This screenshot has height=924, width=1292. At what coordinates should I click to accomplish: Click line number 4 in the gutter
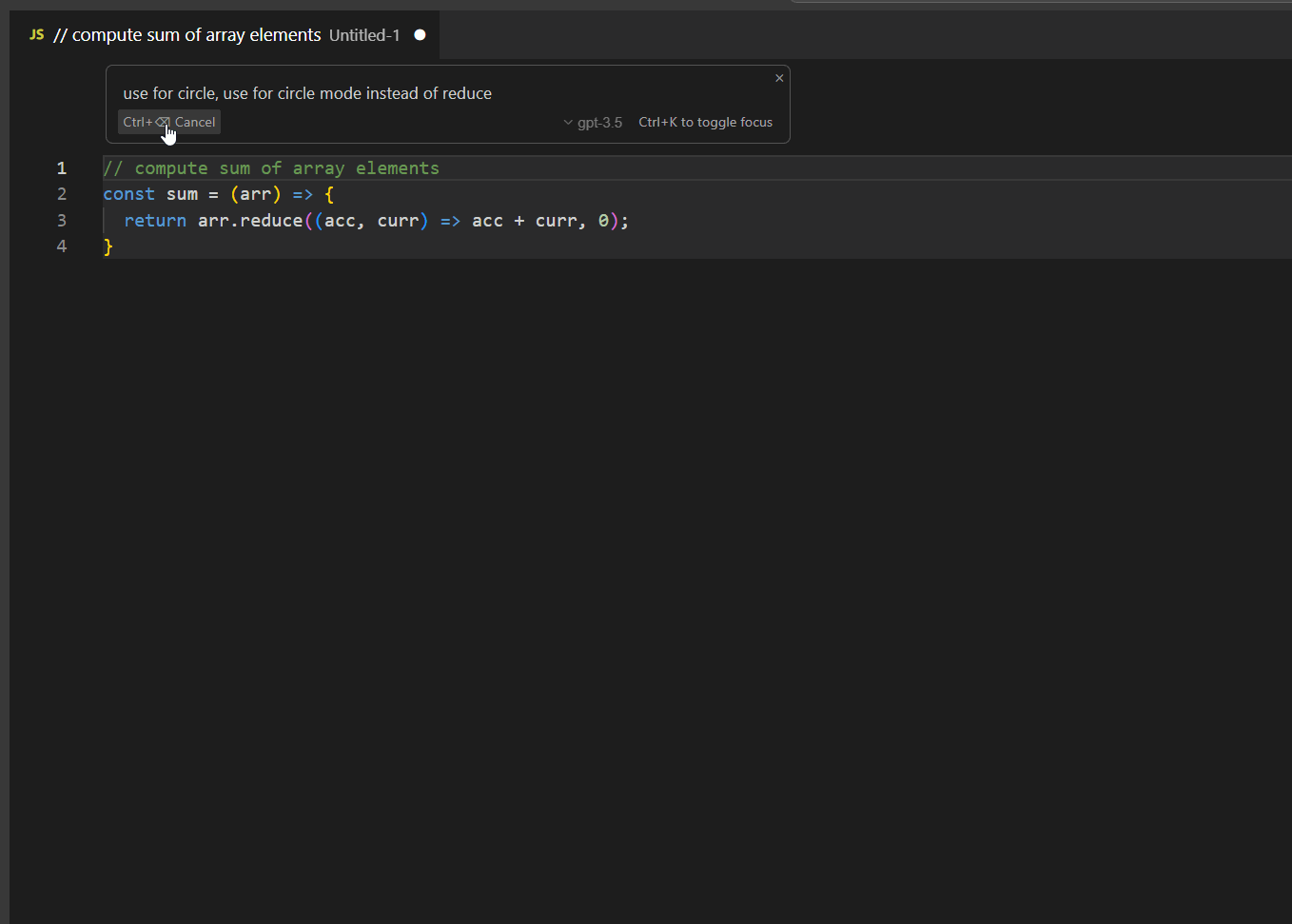61,246
